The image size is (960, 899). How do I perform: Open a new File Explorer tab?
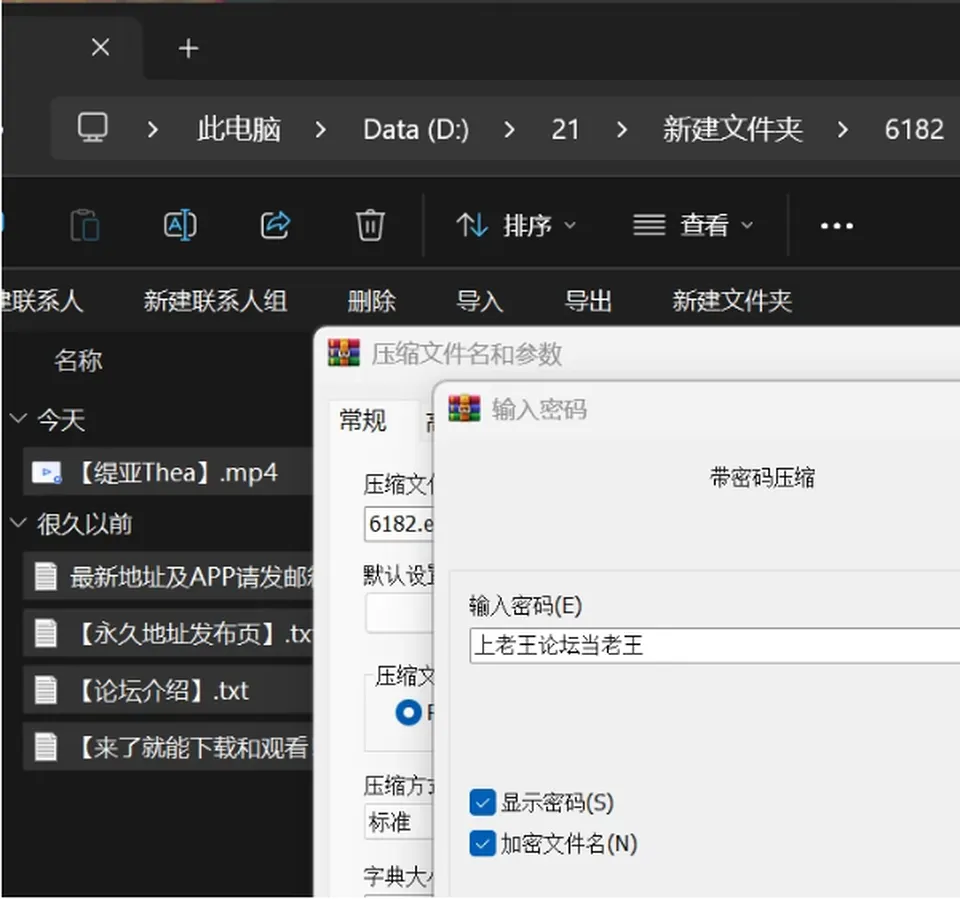tap(189, 48)
